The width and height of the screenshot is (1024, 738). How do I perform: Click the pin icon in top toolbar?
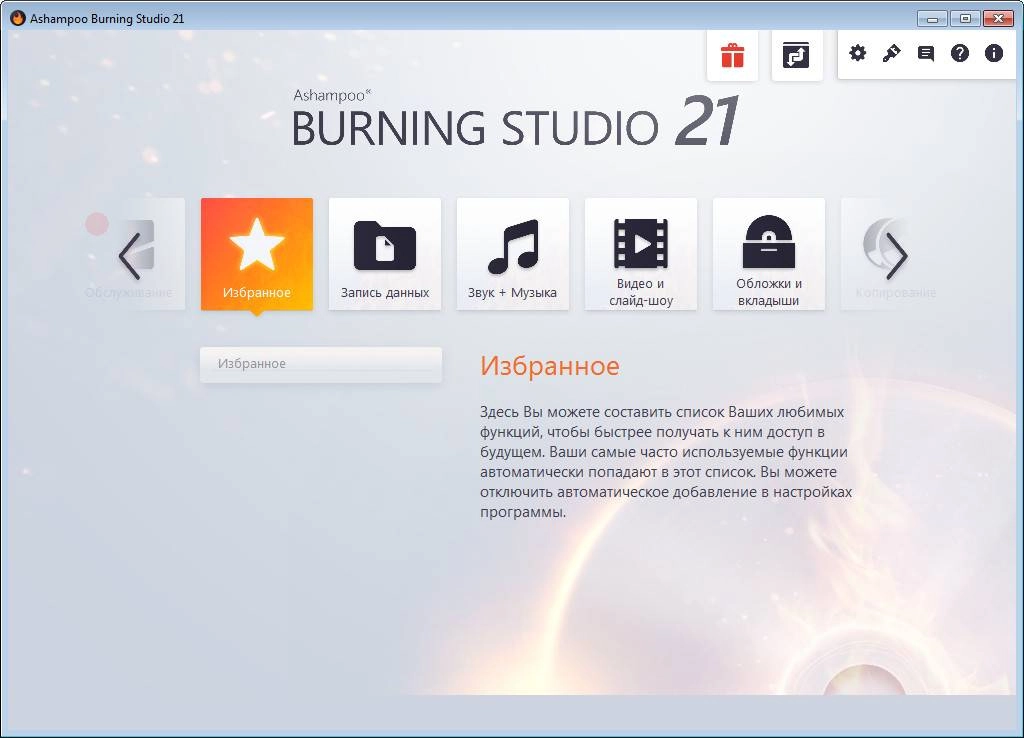click(891, 54)
